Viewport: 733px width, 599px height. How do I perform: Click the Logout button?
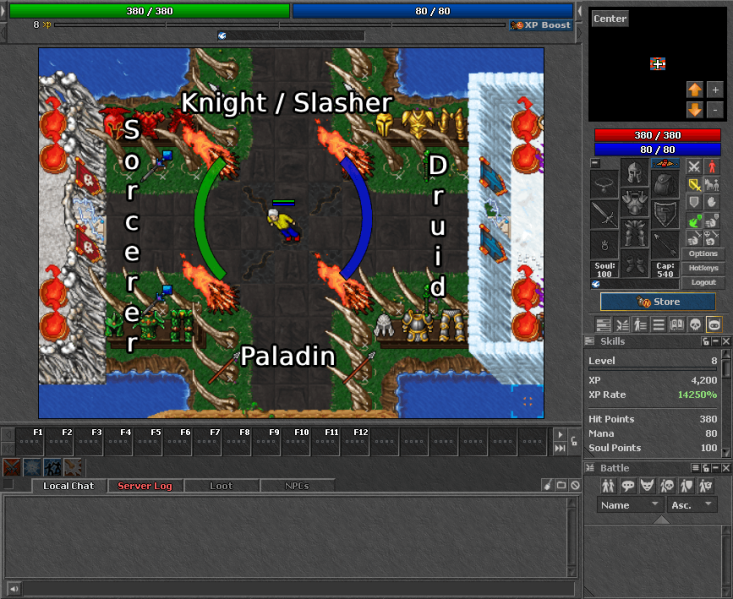pos(703,282)
